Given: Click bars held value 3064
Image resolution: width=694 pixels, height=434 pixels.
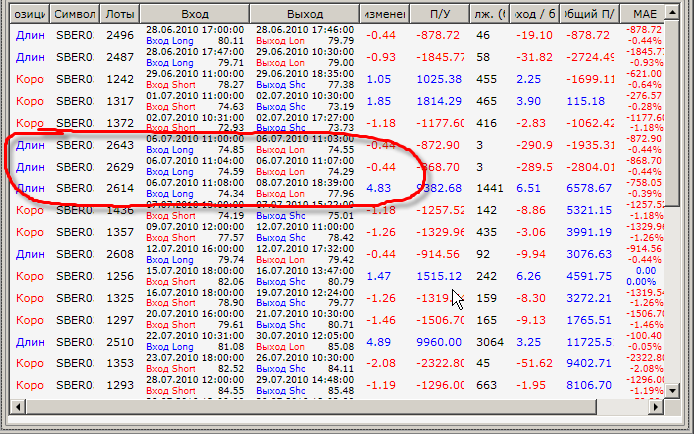Looking at the screenshot, I should [x=490, y=342].
